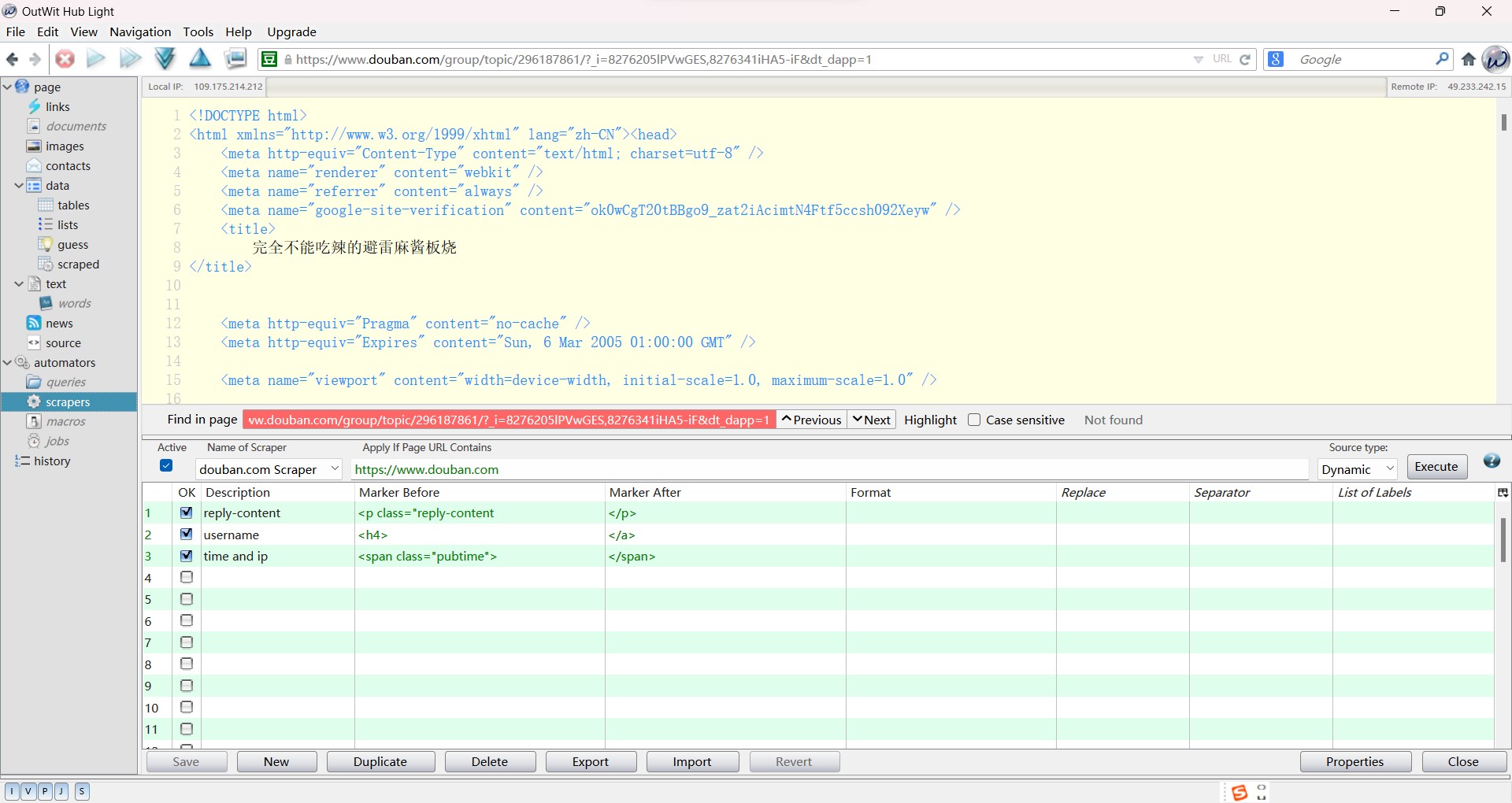The image size is (1512, 803).
Task: Click the blue downward arrows toolbar icon
Action: click(x=165, y=58)
